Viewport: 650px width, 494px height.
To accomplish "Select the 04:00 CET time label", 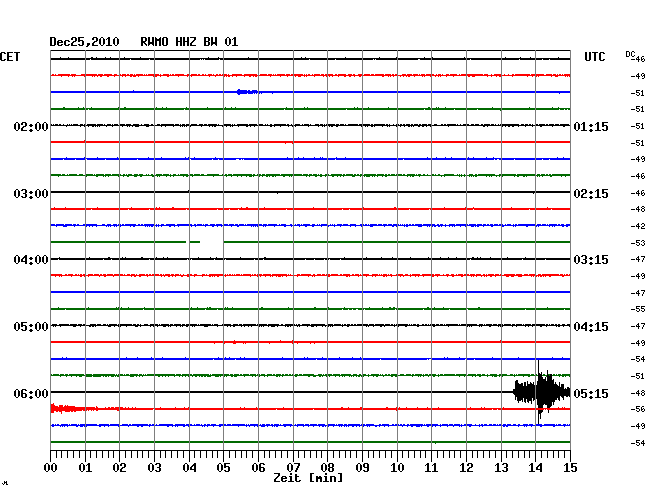I will pyautogui.click(x=31, y=260).
